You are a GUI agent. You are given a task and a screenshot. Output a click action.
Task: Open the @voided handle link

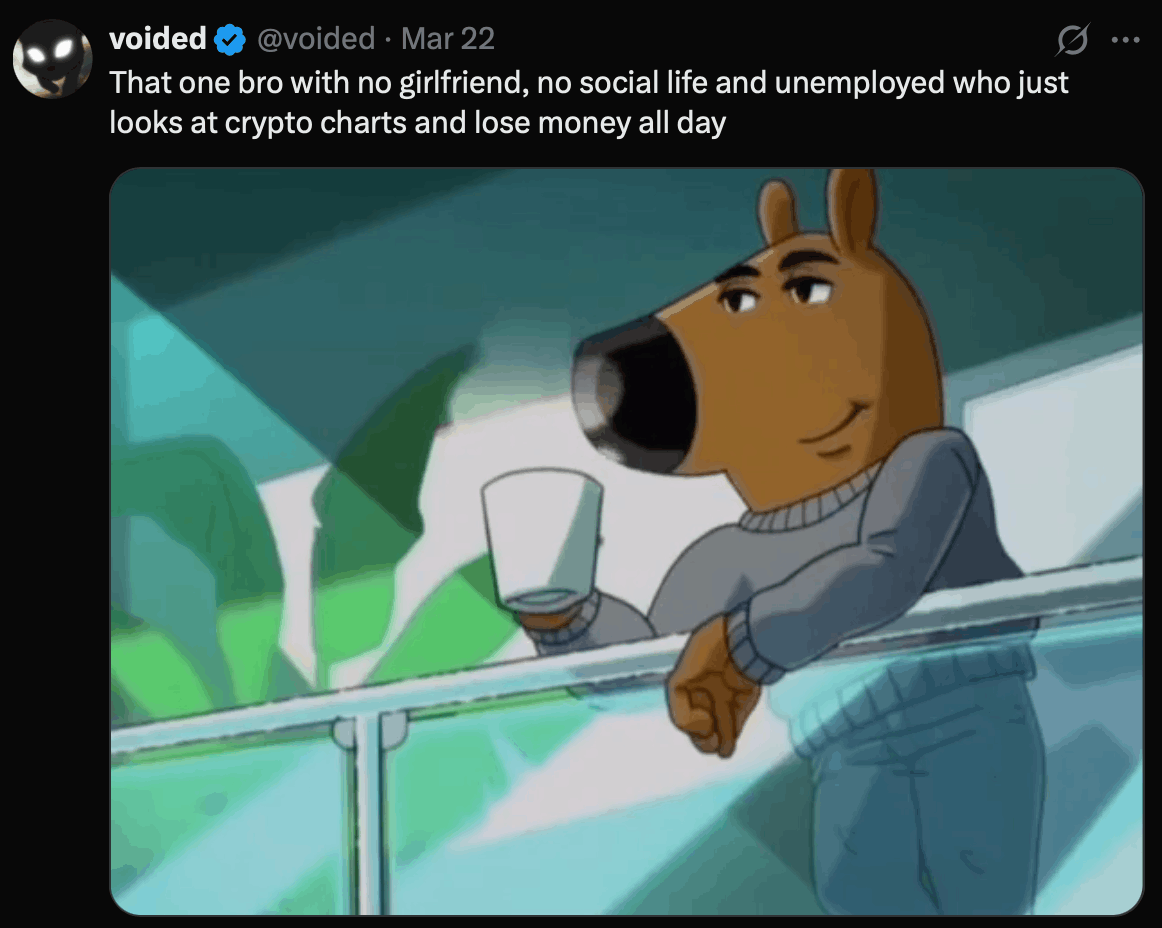(x=316, y=39)
